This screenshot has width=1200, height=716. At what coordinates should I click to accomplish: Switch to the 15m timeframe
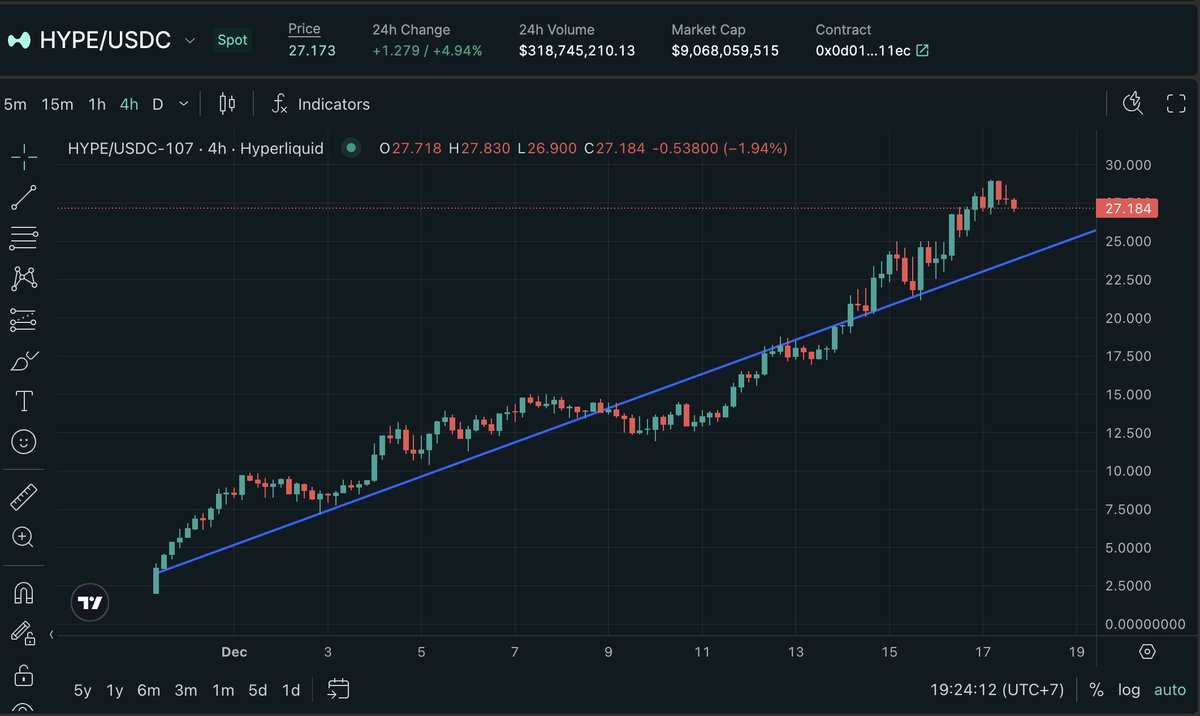coord(58,104)
